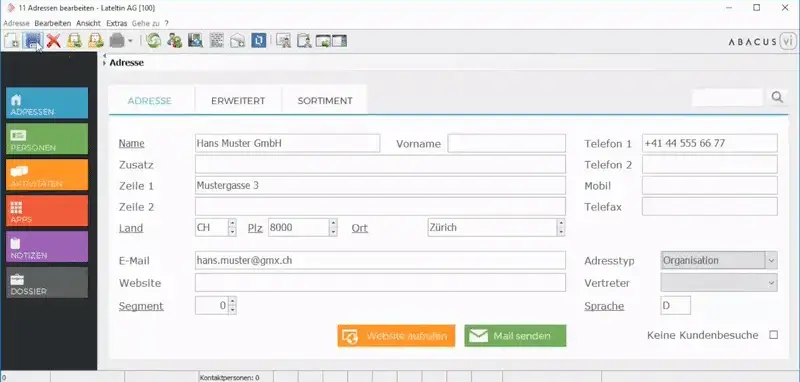Focus the Name field containing Hans Muster GmbH

pyautogui.click(x=288, y=143)
